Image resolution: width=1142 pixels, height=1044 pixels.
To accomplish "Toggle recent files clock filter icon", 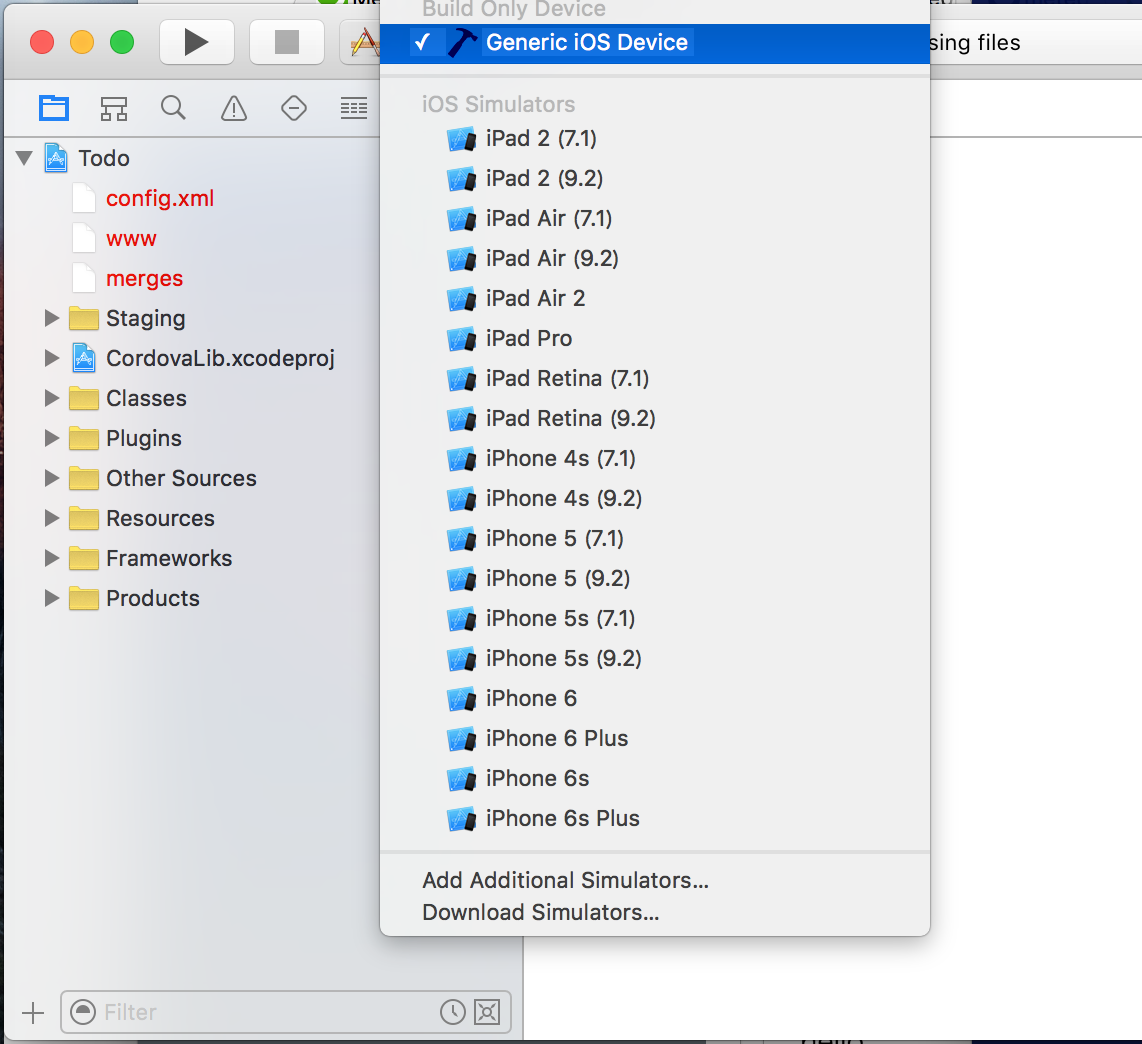I will pyautogui.click(x=452, y=1011).
